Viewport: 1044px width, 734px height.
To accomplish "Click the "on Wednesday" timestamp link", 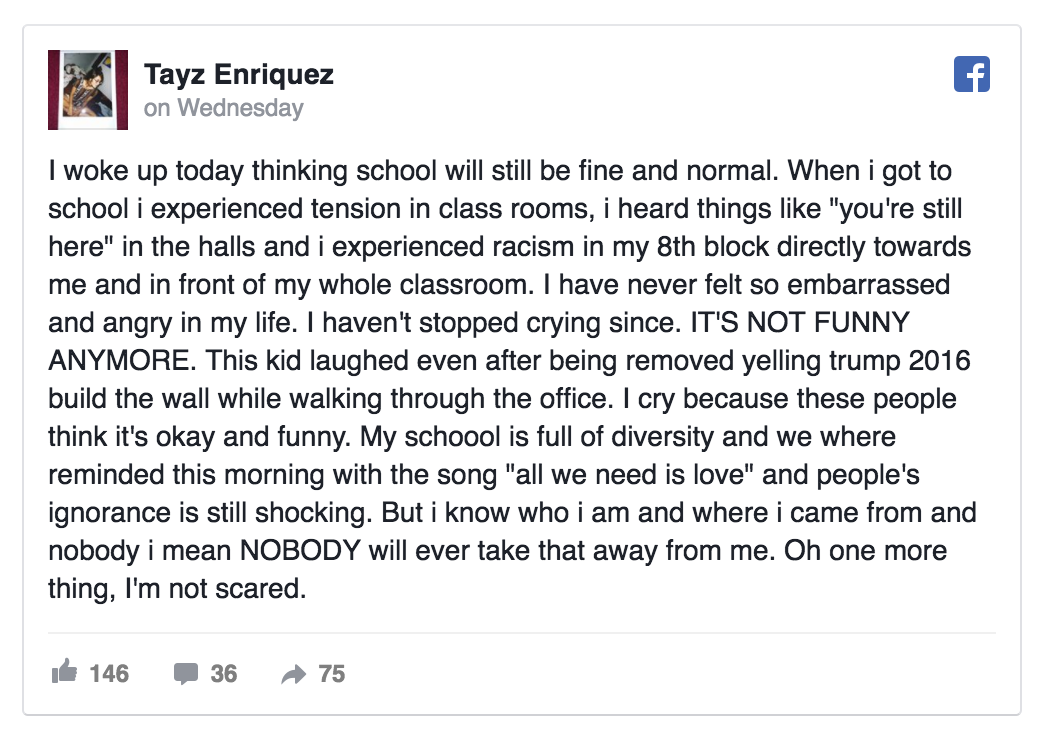I will pyautogui.click(x=223, y=108).
